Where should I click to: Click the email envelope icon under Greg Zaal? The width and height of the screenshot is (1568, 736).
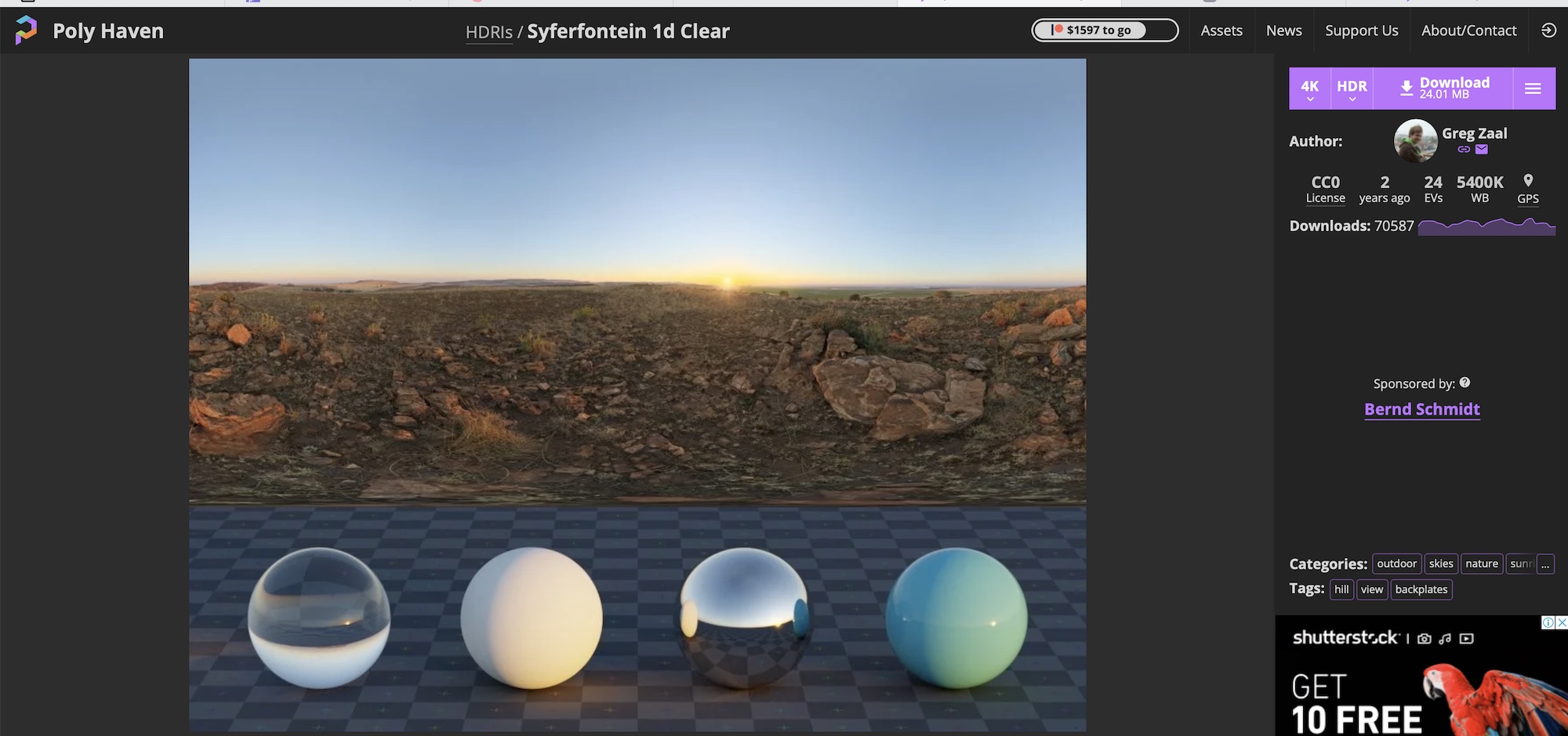point(1481,150)
